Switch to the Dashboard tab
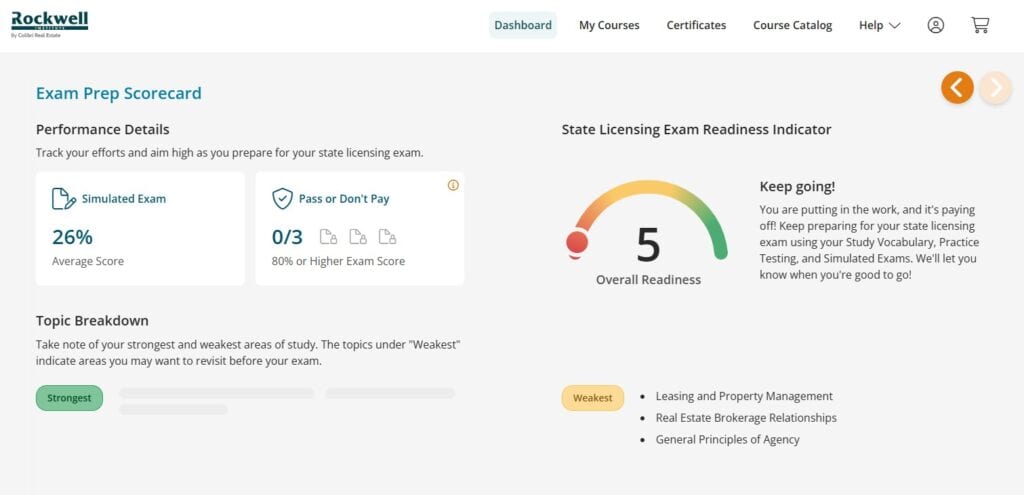The image size is (1024, 495). click(x=522, y=26)
